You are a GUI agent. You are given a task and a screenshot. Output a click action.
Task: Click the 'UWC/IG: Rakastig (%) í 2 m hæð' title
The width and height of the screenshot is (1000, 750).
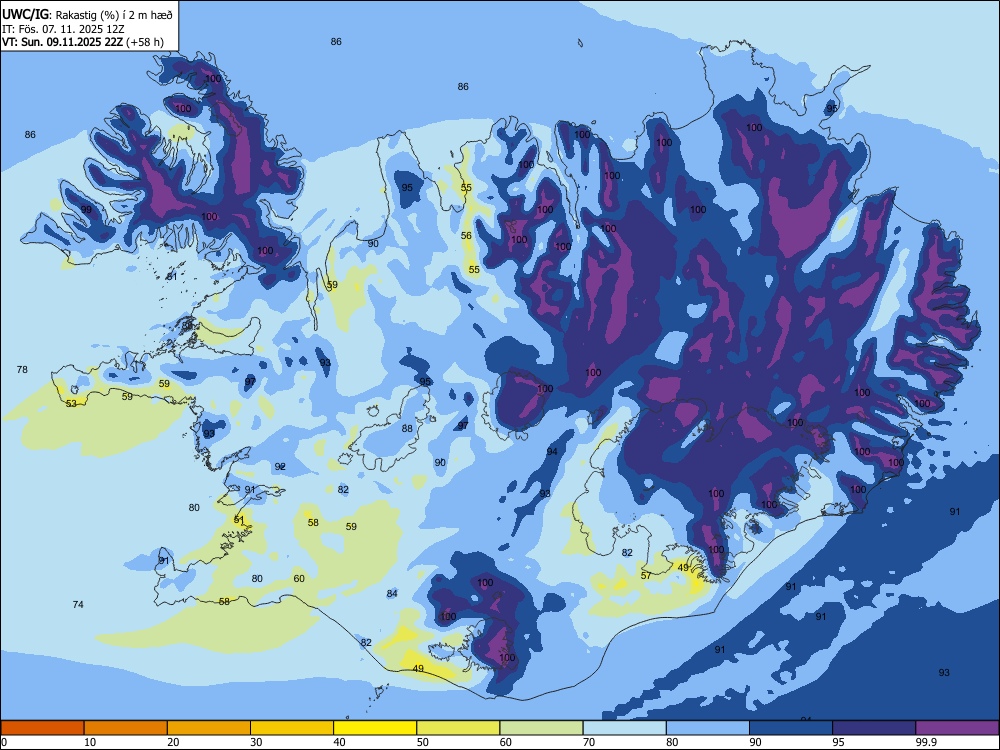[x=87, y=15]
